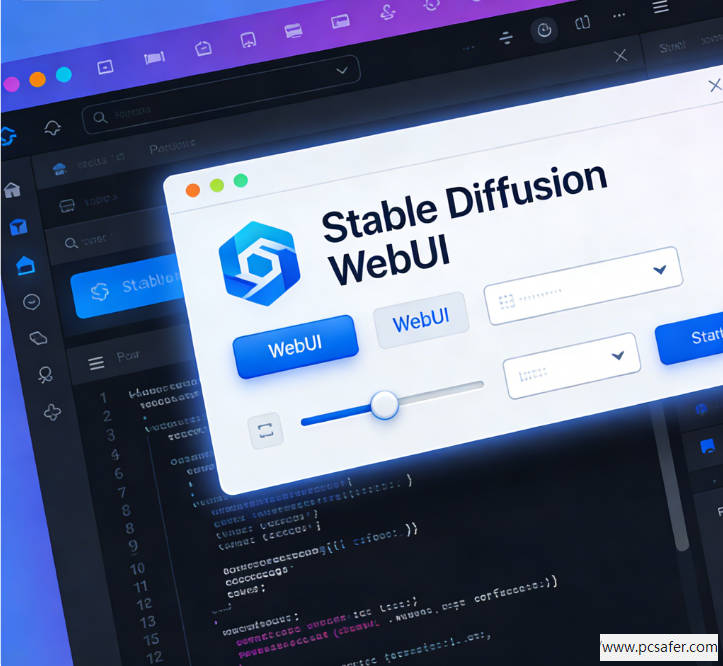Open the gray home icon in sidebar
The width and height of the screenshot is (723, 666).
[x=13, y=190]
